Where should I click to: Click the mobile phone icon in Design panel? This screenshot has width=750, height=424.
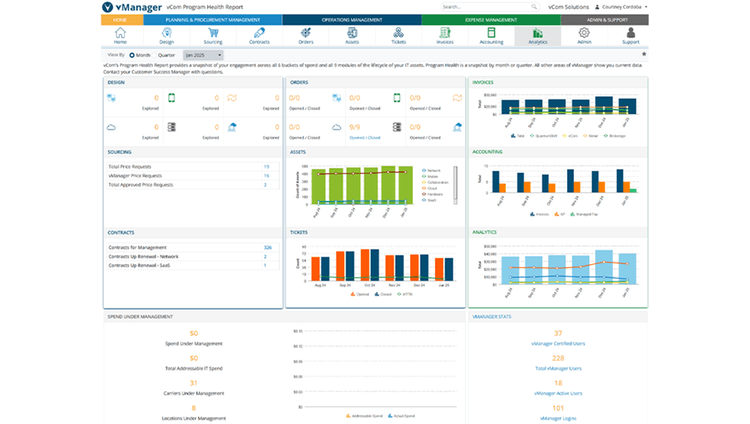coord(171,98)
